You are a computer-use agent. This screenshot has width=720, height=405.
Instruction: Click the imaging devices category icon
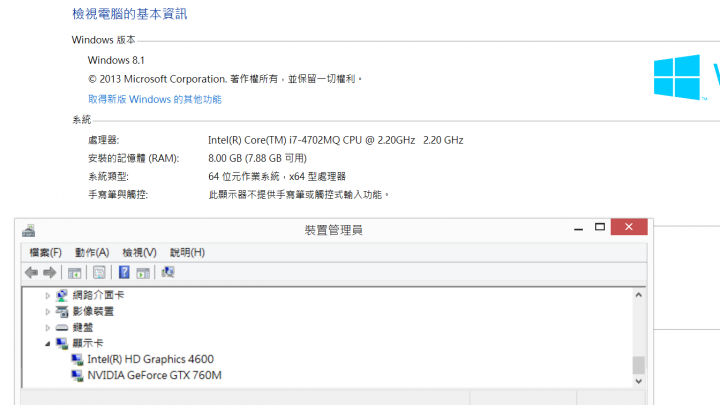click(x=62, y=311)
